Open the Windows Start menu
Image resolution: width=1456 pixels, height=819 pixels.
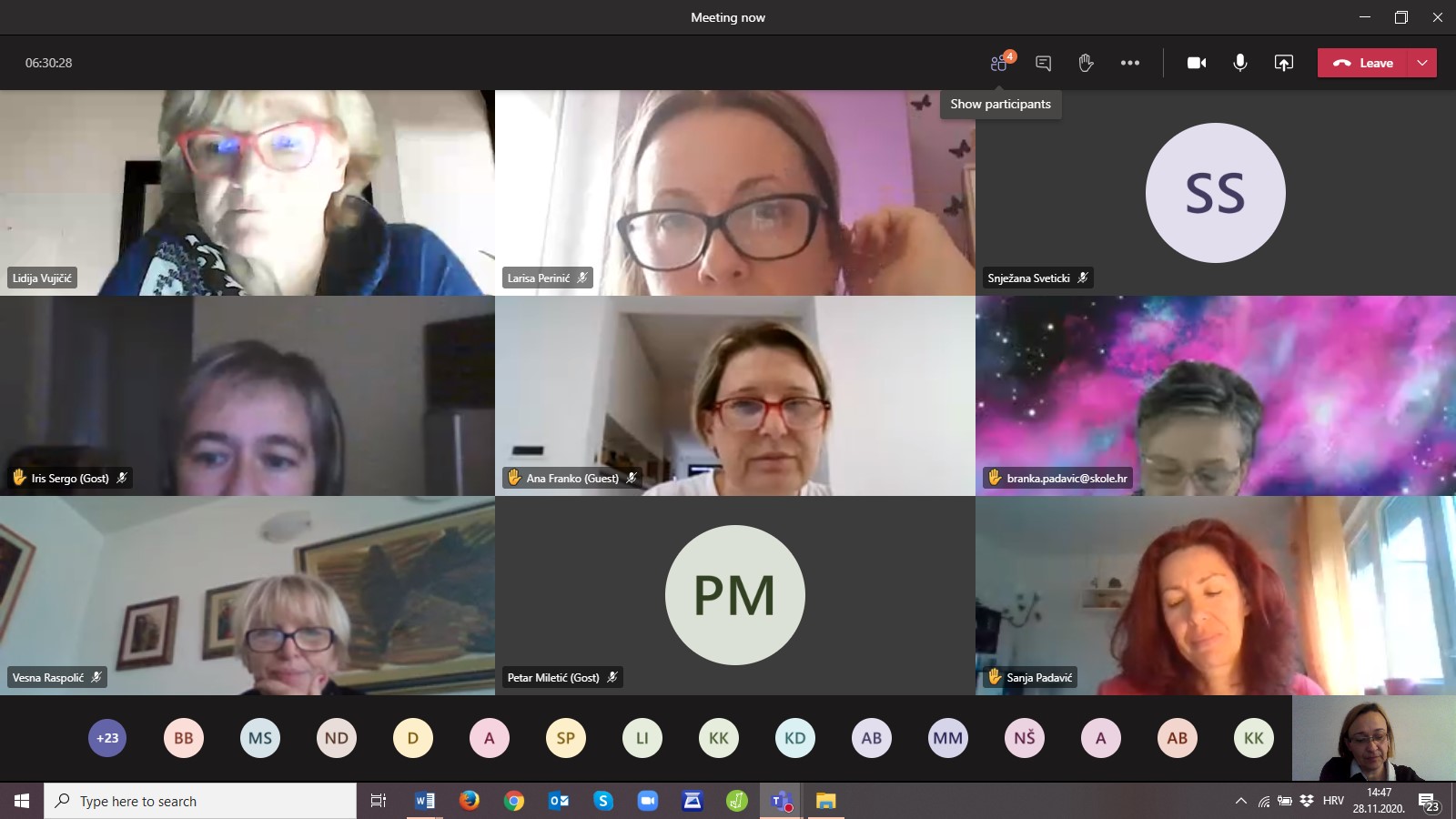pos(22,801)
